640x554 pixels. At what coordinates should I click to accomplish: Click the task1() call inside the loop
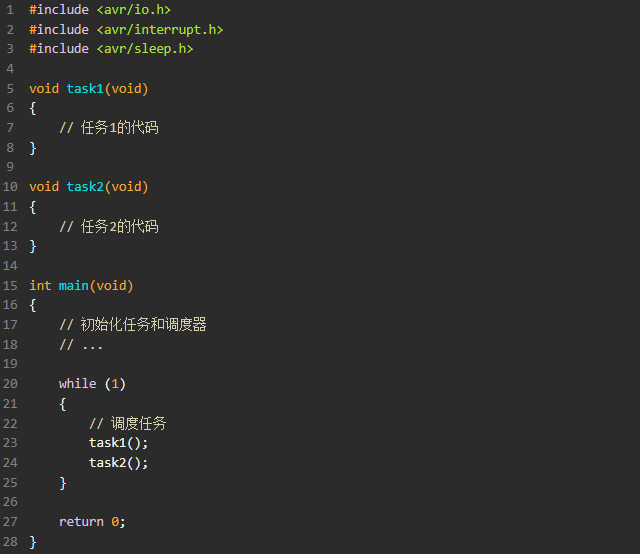pyautogui.click(x=118, y=443)
